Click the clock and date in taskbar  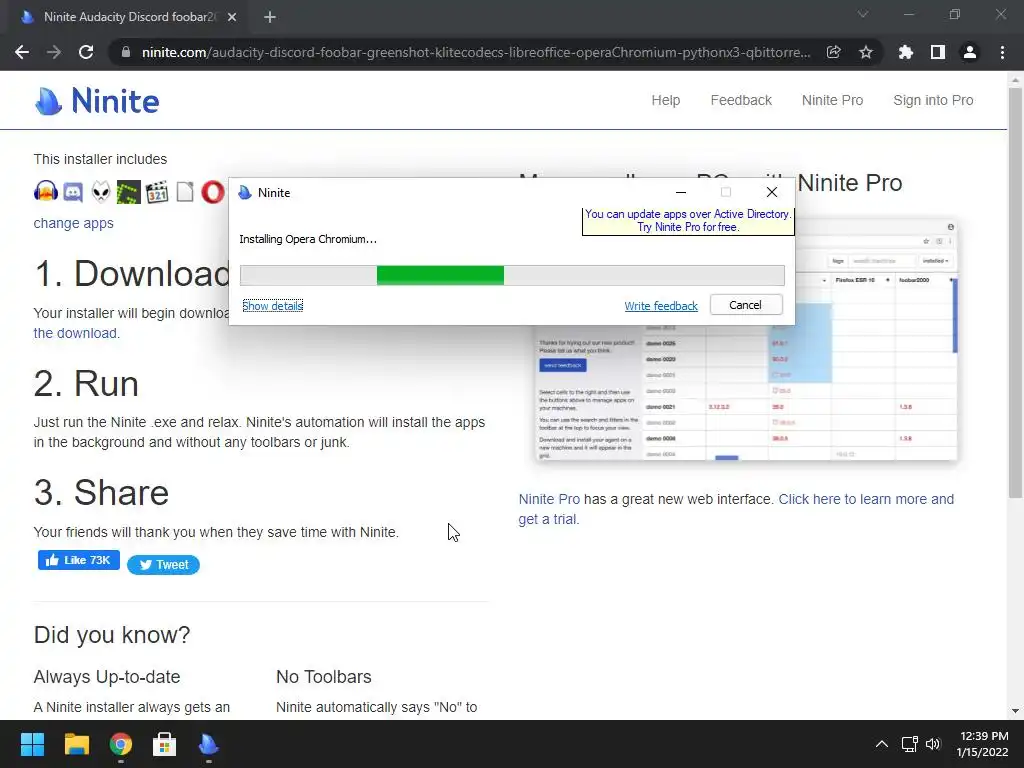984,744
